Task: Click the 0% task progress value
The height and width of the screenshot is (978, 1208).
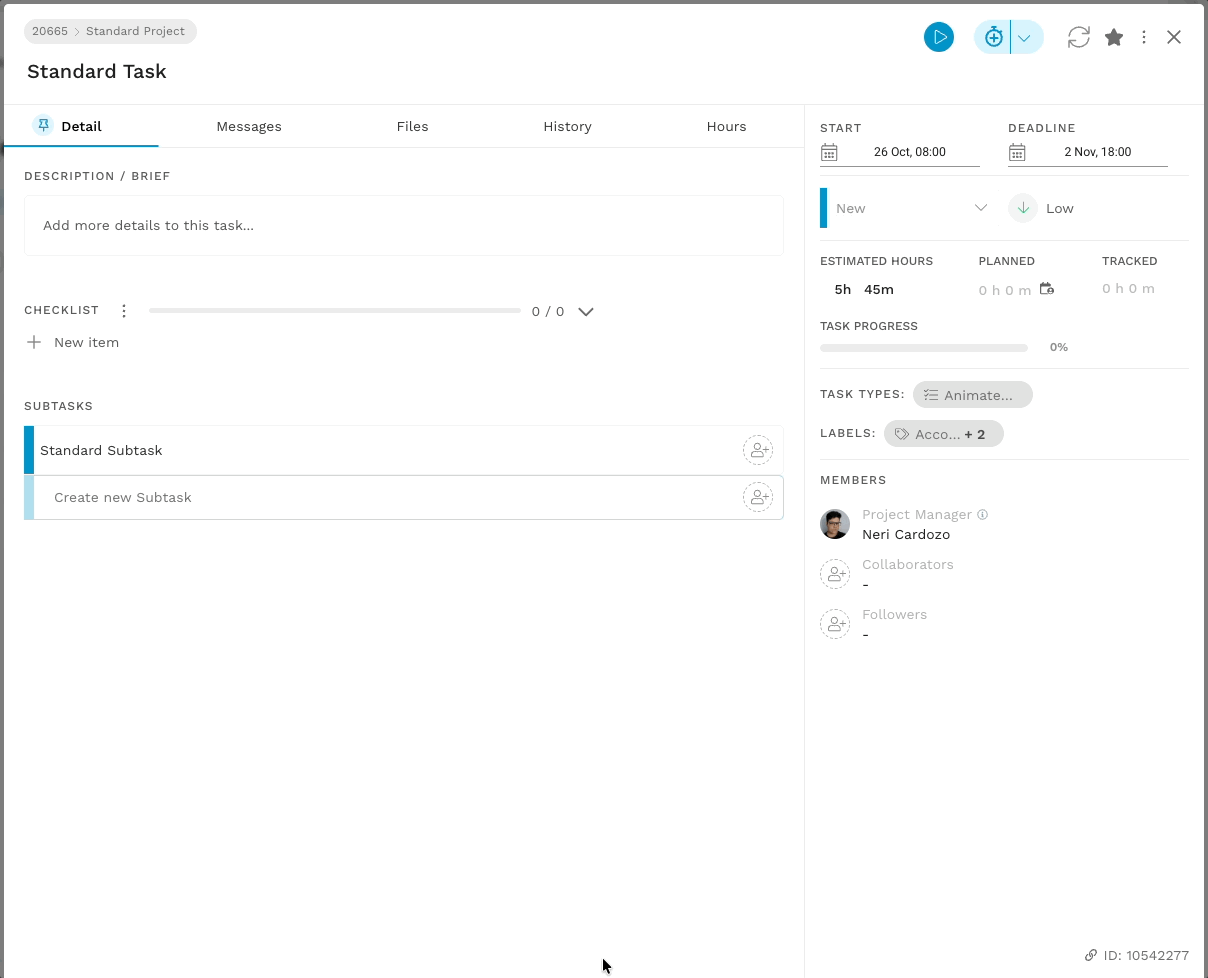Action: 1059,347
